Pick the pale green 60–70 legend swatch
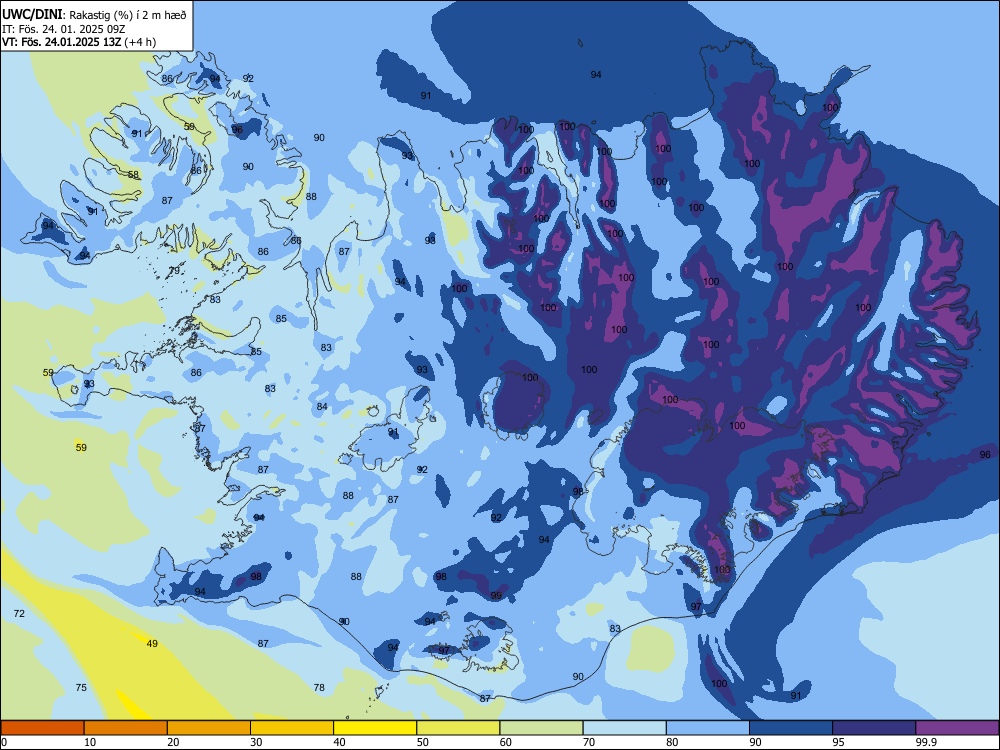This screenshot has width=1000, height=750. [x=541, y=728]
